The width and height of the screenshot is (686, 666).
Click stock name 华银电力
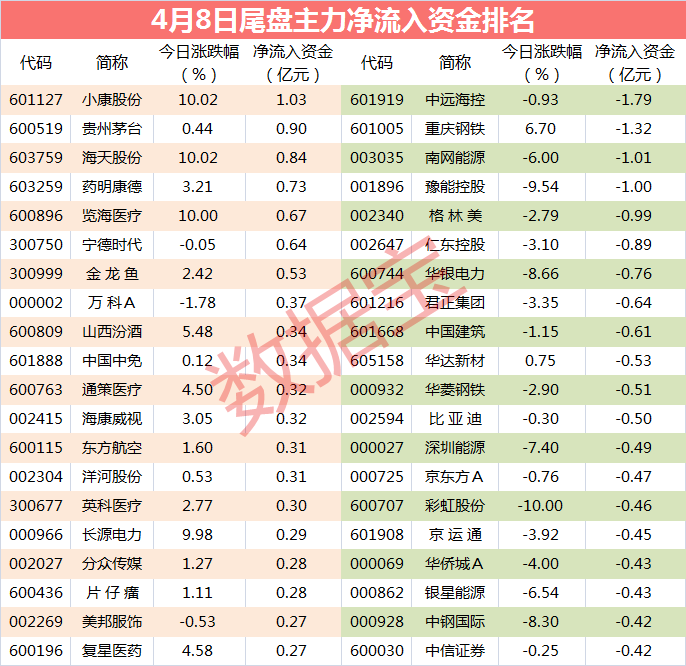[x=455, y=274]
